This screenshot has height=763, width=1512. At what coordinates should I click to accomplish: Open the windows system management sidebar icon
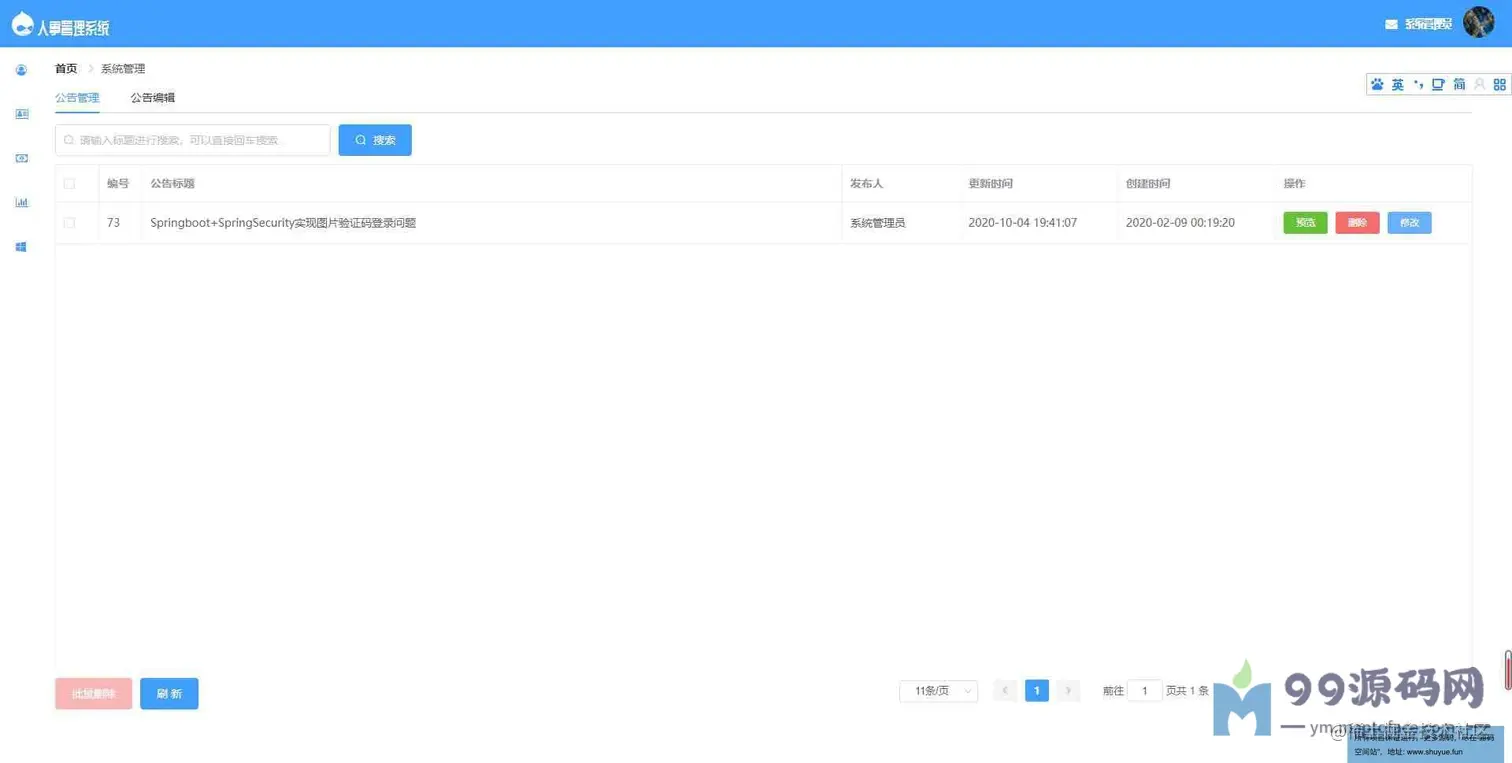coord(21,246)
